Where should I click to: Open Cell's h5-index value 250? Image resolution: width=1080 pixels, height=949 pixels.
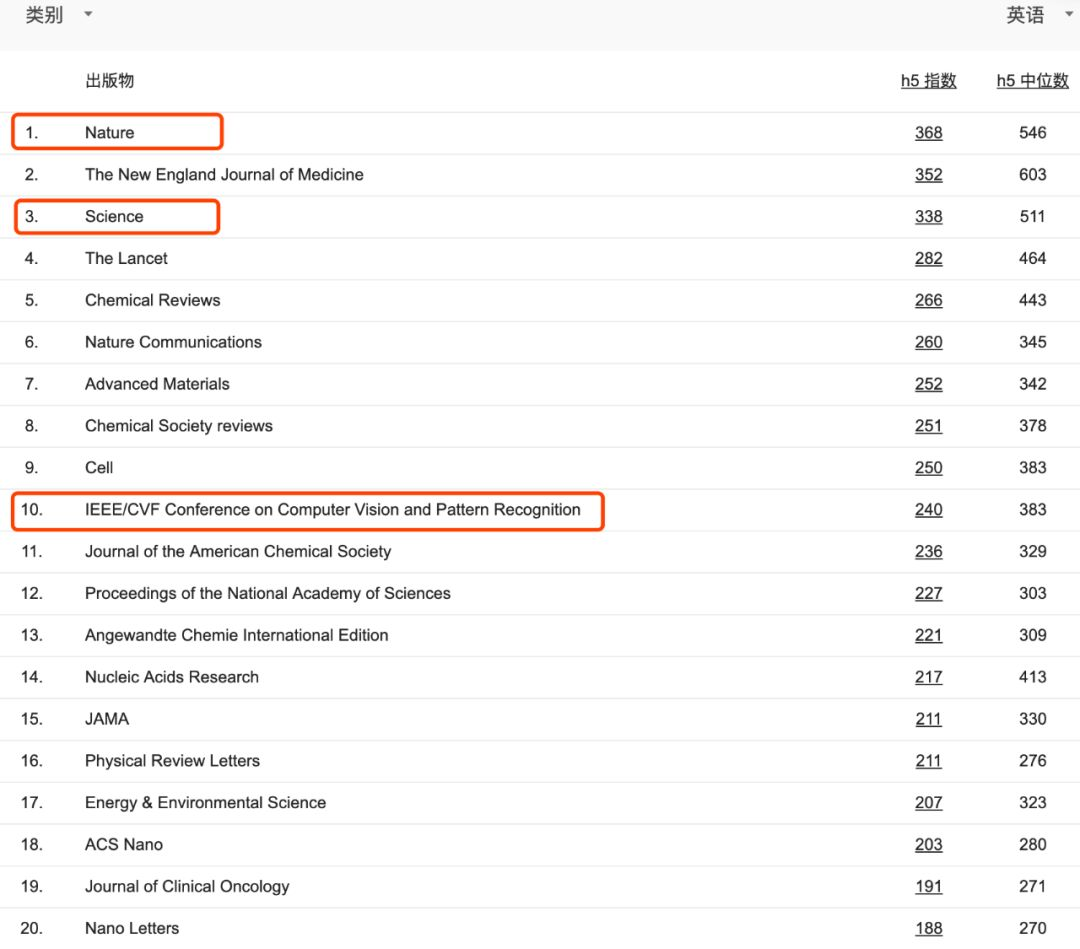[928, 468]
